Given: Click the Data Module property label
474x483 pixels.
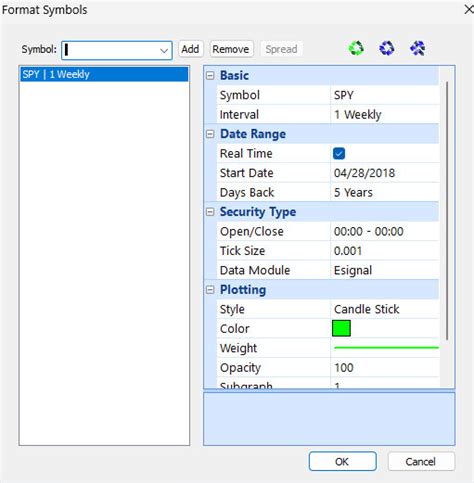Looking at the screenshot, I should tap(255, 270).
